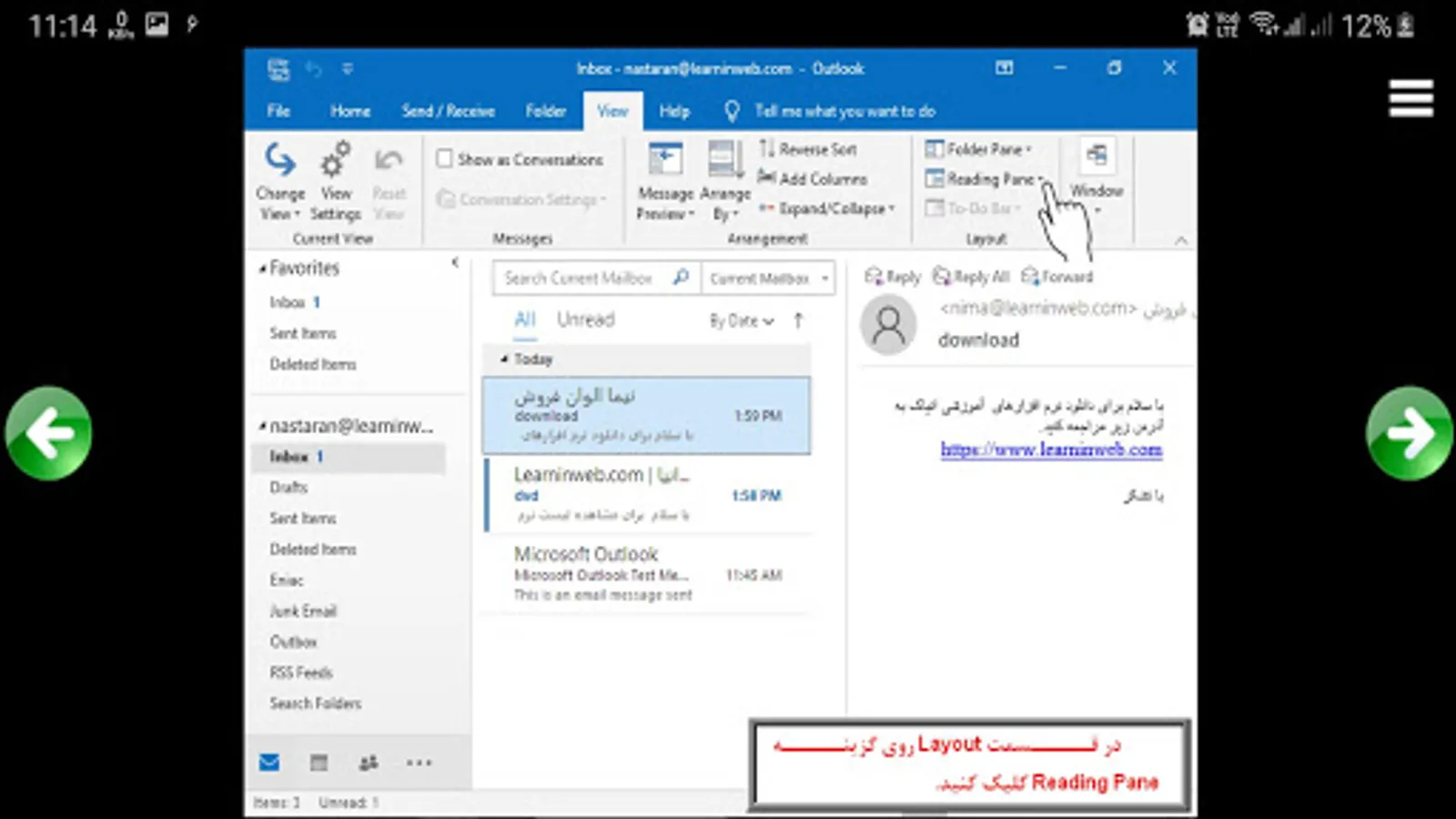The image size is (1456, 819).
Task: Open Deleted Items under the nastaran account
Action: [313, 550]
